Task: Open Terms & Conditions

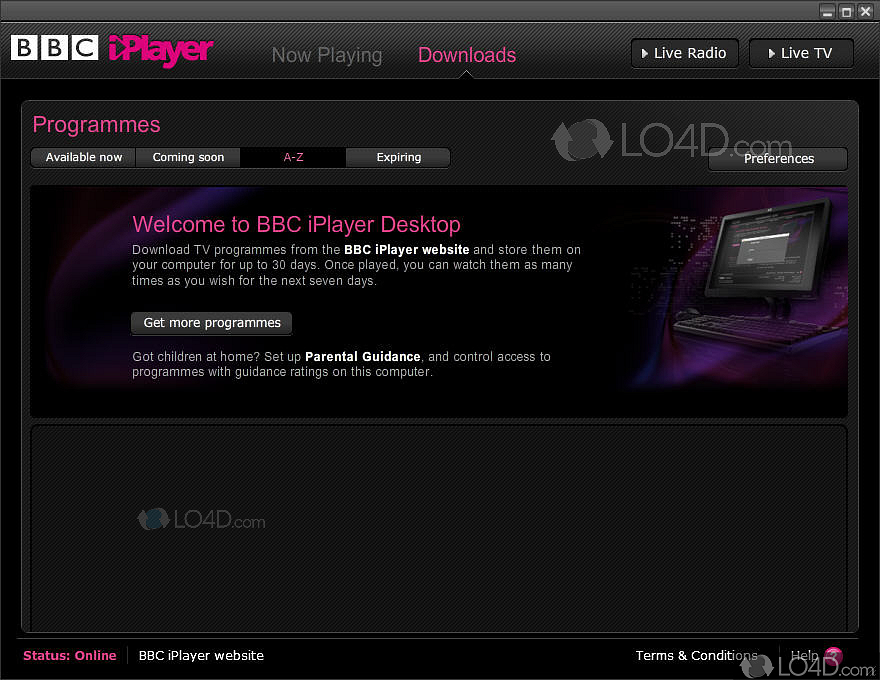Action: pyautogui.click(x=696, y=655)
